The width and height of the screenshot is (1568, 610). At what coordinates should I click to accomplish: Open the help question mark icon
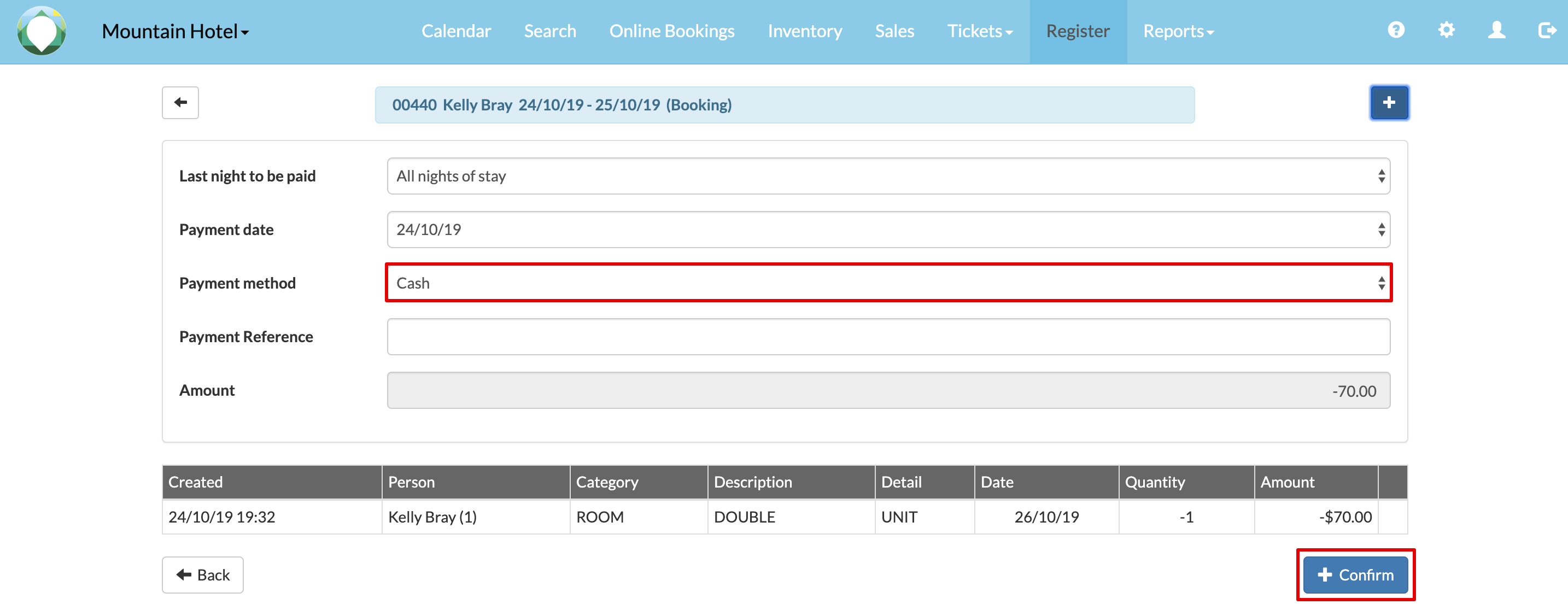pos(1396,30)
